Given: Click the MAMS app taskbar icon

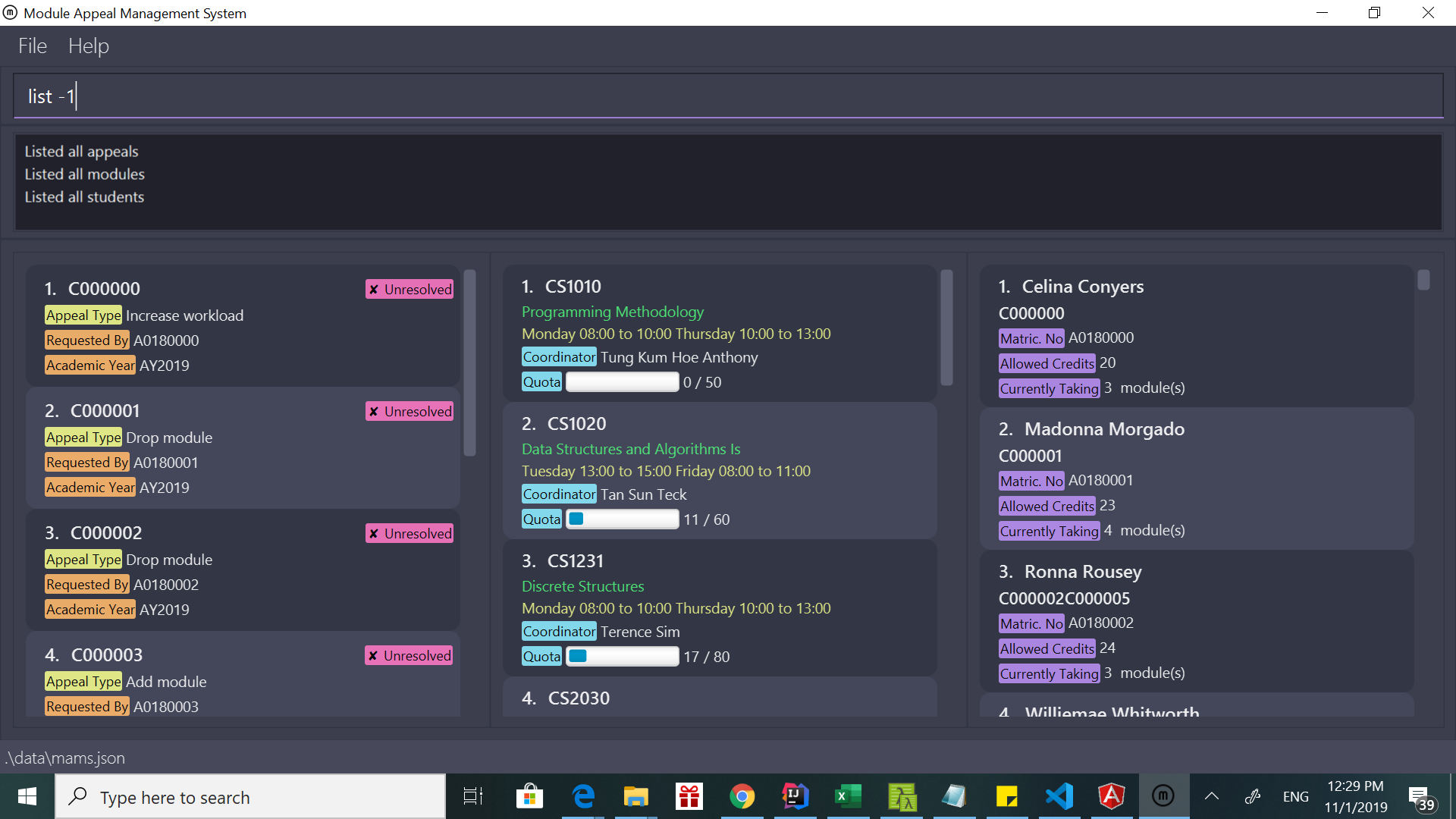Looking at the screenshot, I should 1163,796.
